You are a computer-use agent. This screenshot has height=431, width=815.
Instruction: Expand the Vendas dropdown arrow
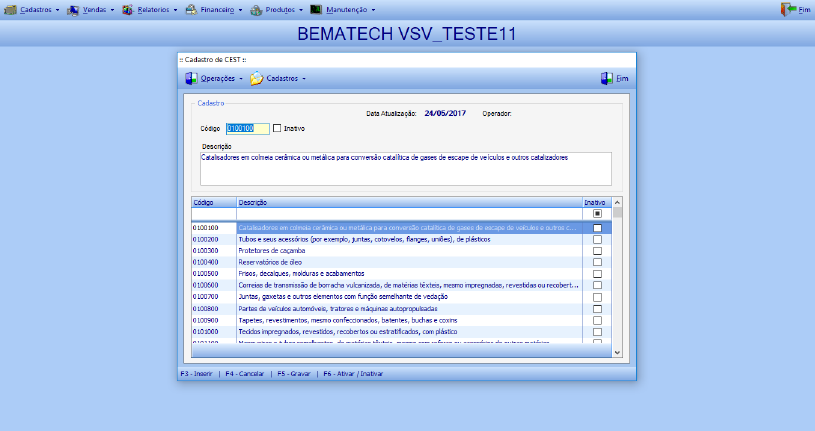tap(112, 10)
